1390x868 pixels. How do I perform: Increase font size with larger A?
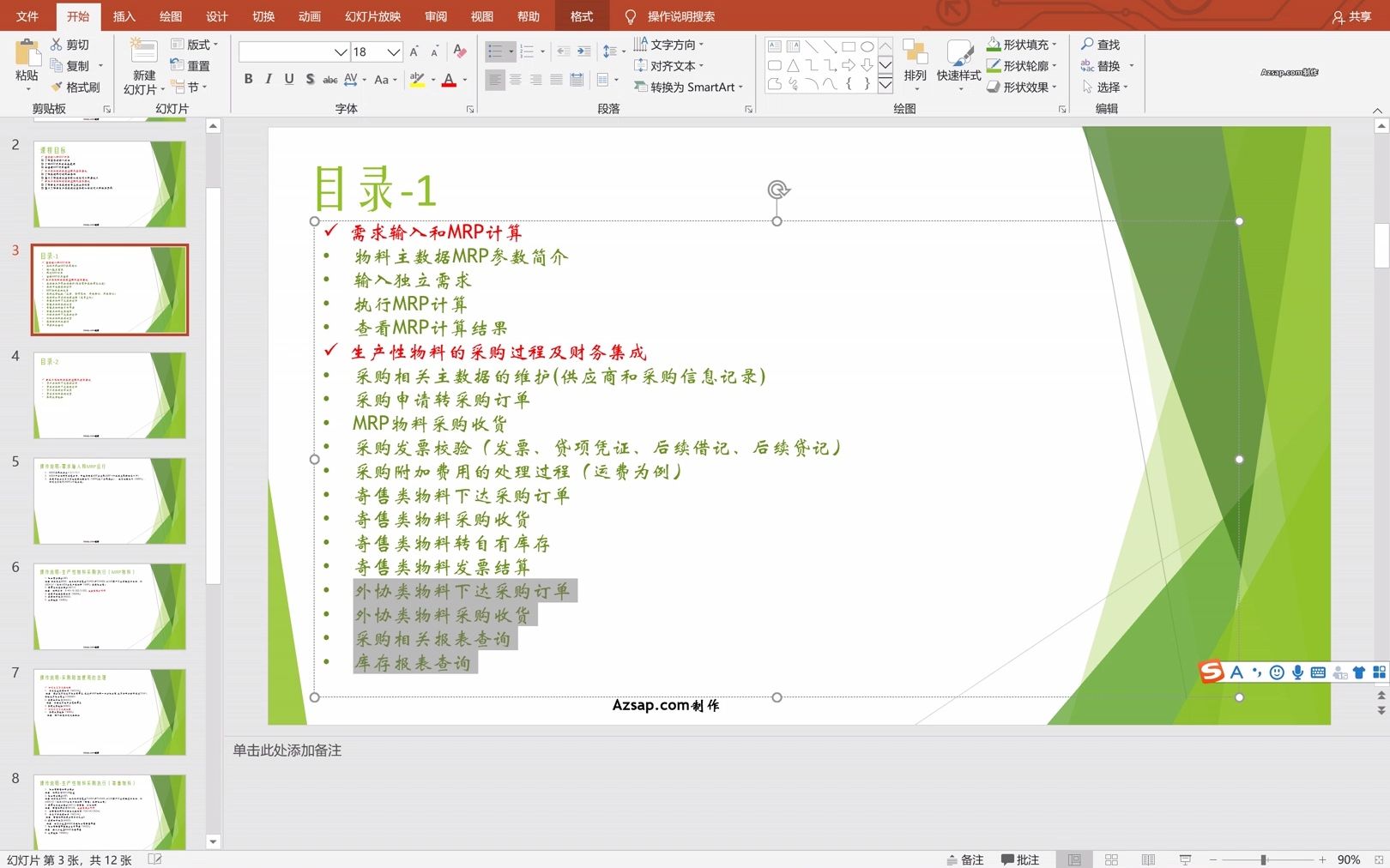414,52
